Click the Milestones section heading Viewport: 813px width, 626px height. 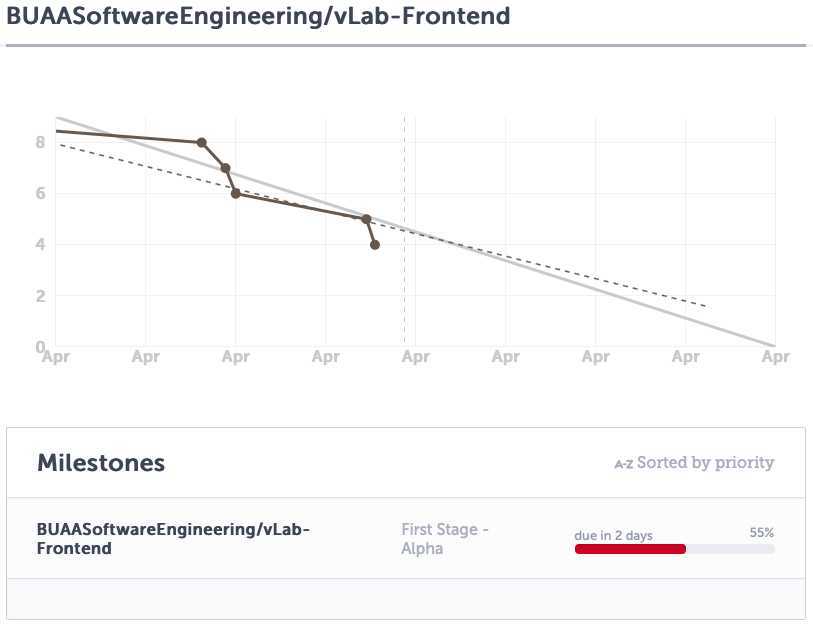[101, 463]
